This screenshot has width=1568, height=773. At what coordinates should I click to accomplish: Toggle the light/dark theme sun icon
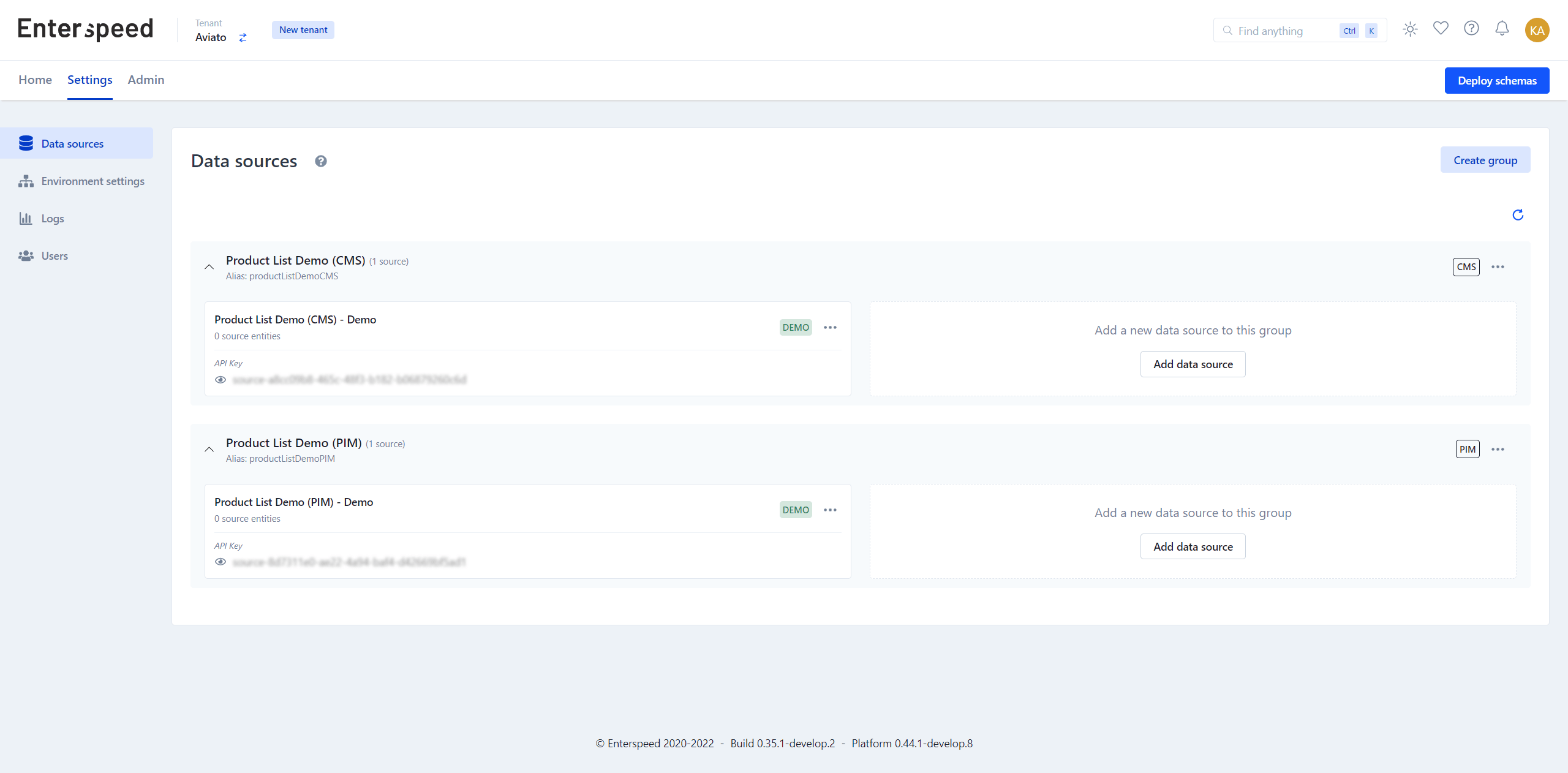coord(1410,29)
